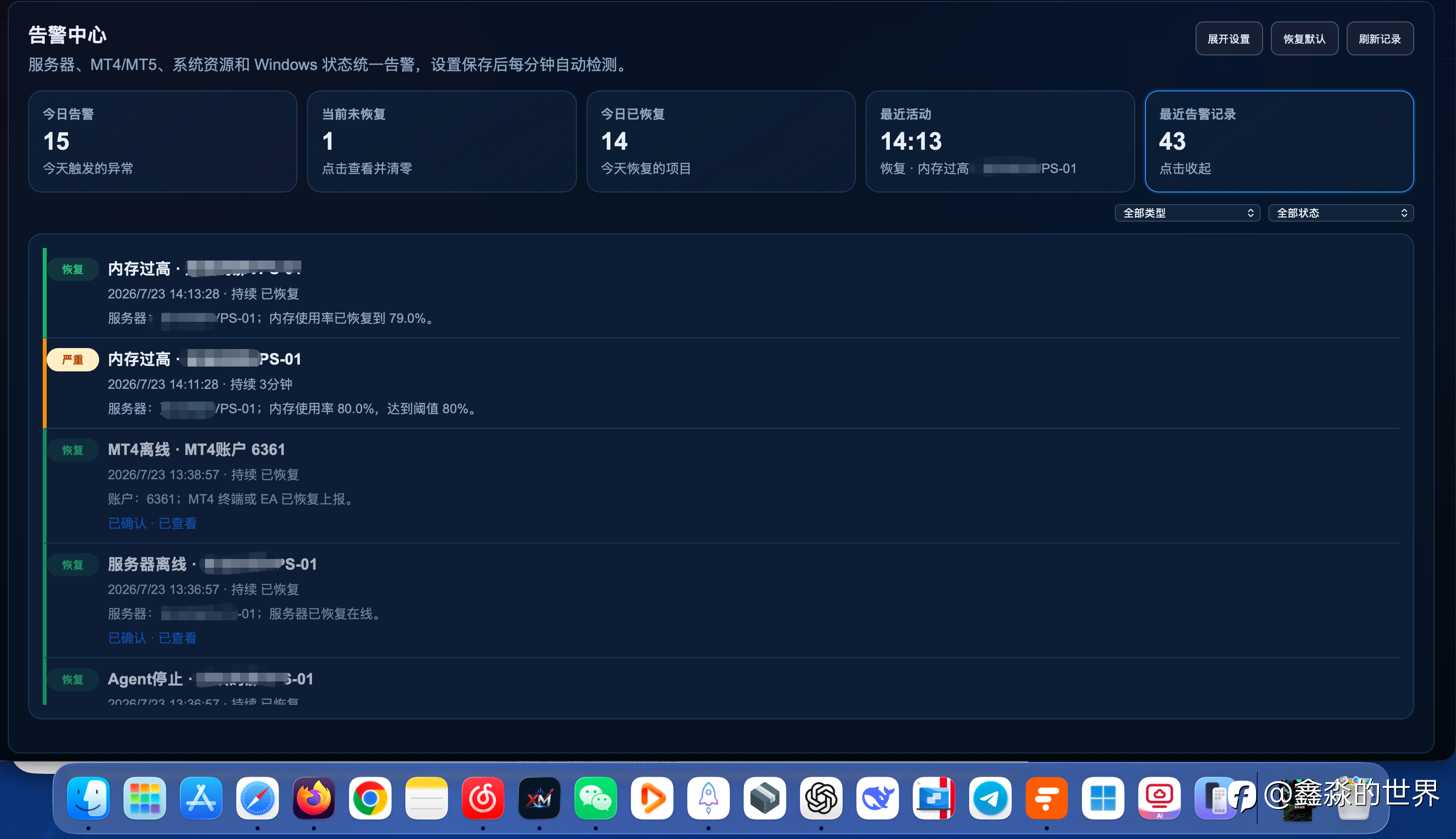Select the MT4离线 · MT4账户 6361 alert title
This screenshot has width=1456, height=839.
click(x=196, y=450)
